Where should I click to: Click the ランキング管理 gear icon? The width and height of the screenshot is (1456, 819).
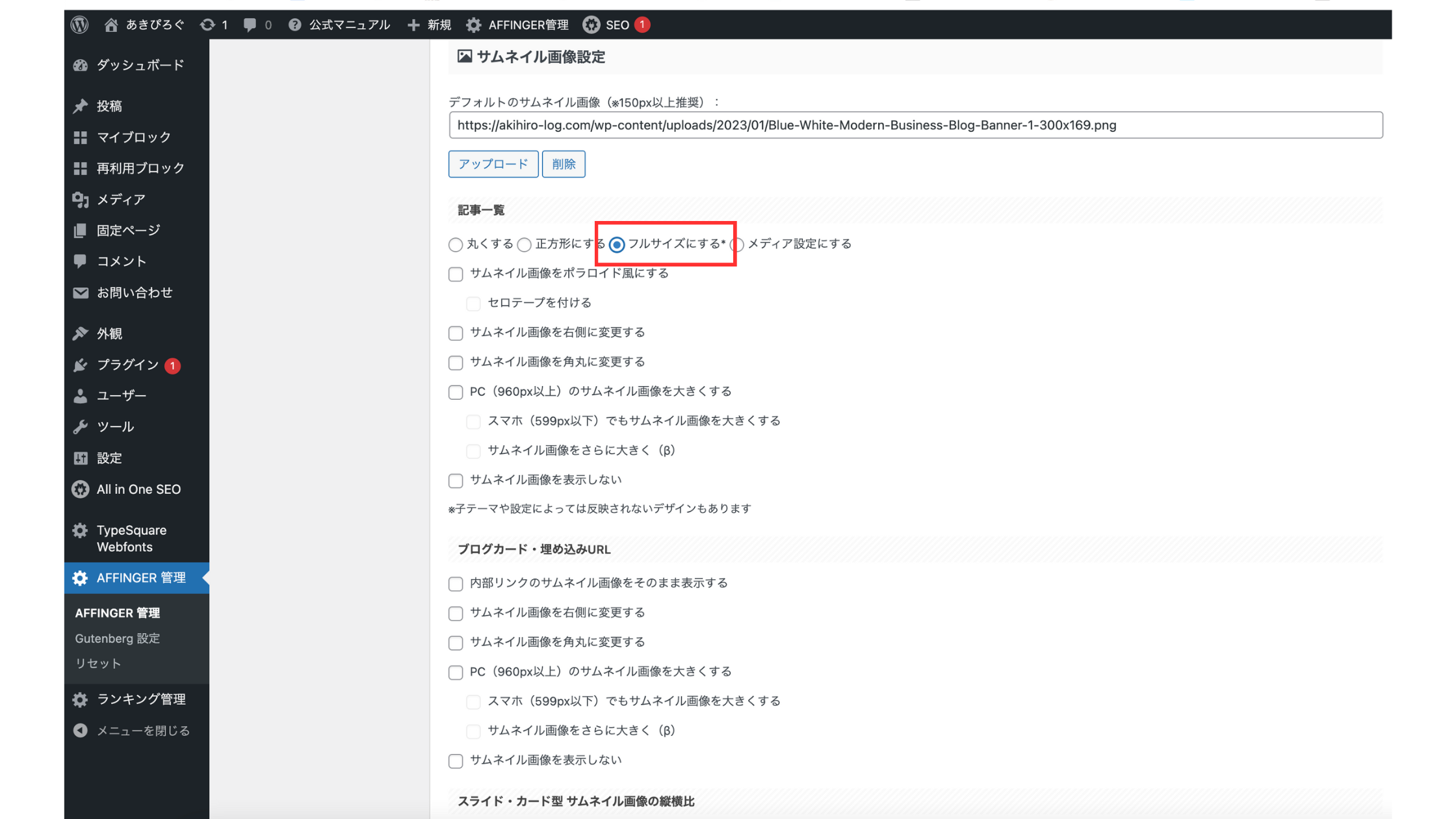[x=80, y=699]
